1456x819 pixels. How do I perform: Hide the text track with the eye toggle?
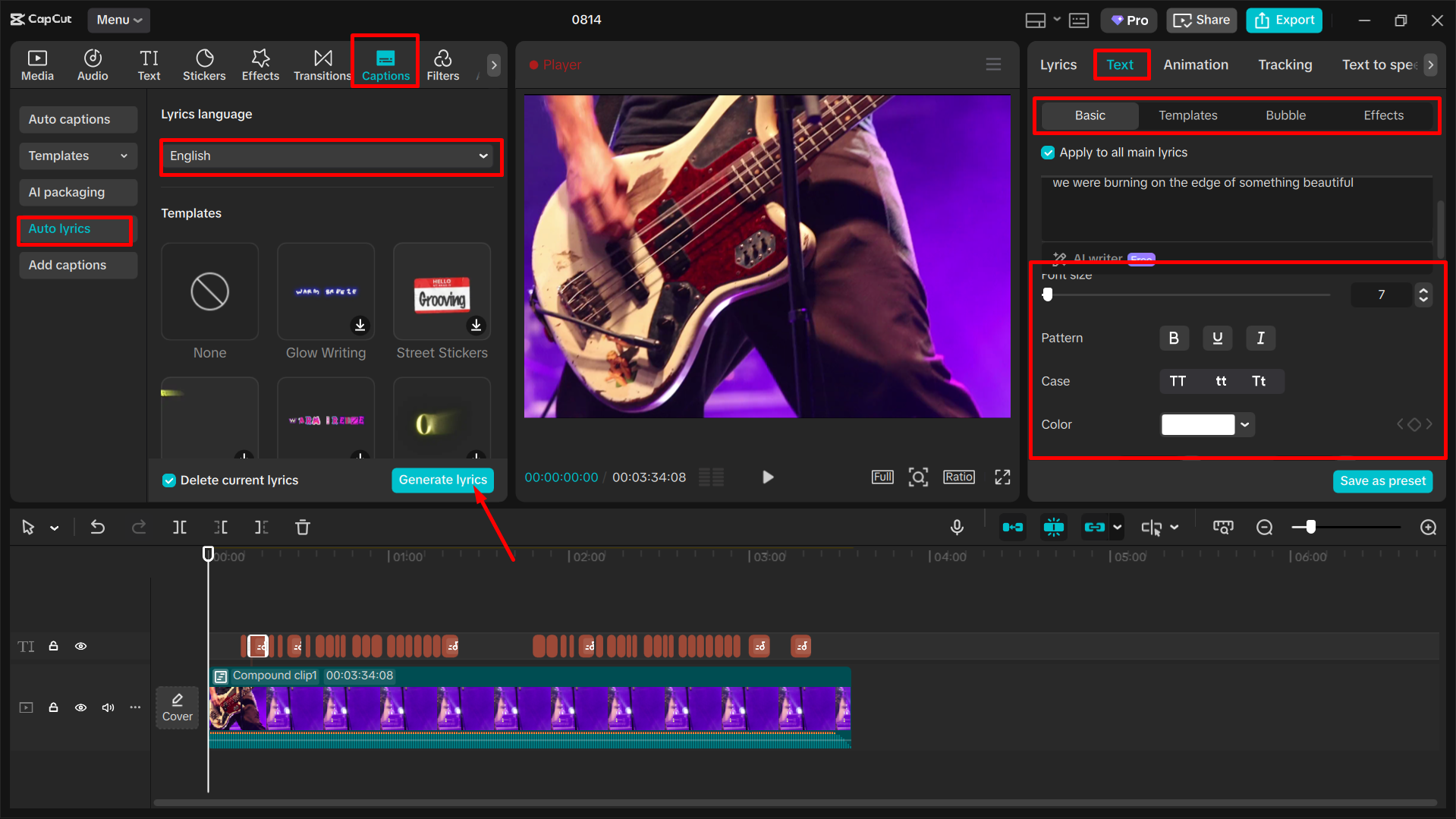[80, 646]
